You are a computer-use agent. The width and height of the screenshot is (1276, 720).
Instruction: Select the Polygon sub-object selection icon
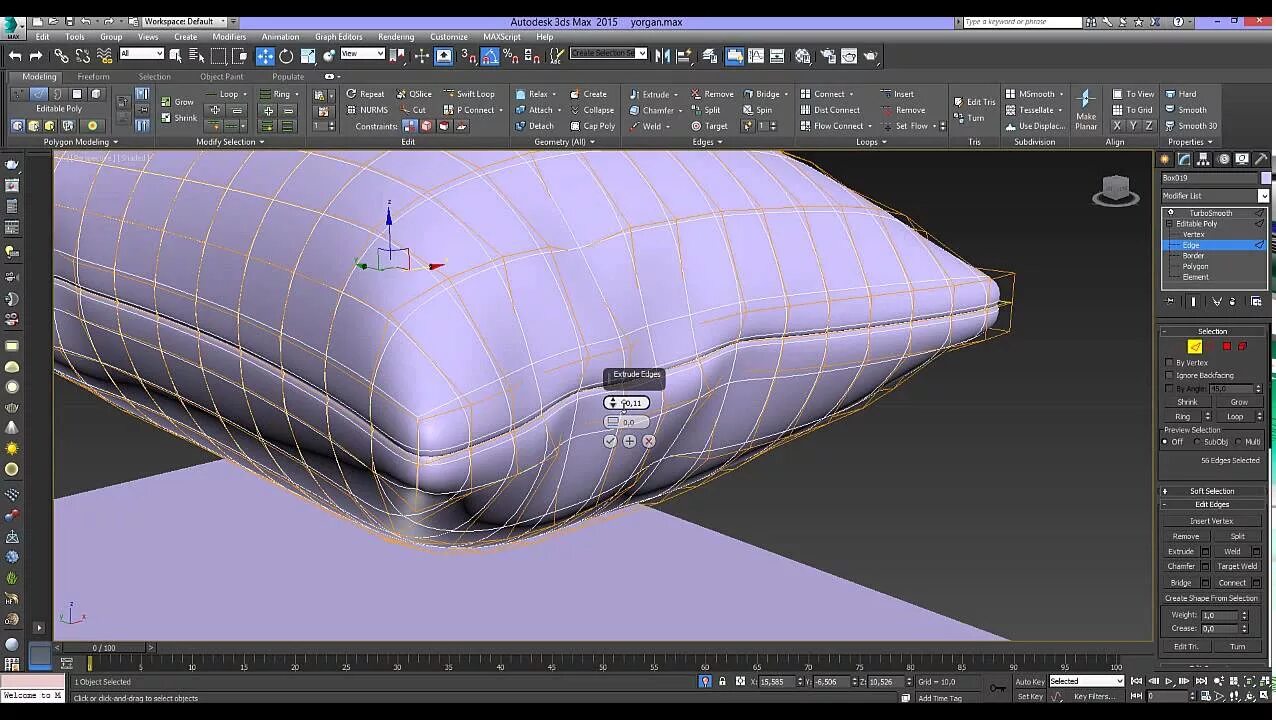tap(1227, 346)
